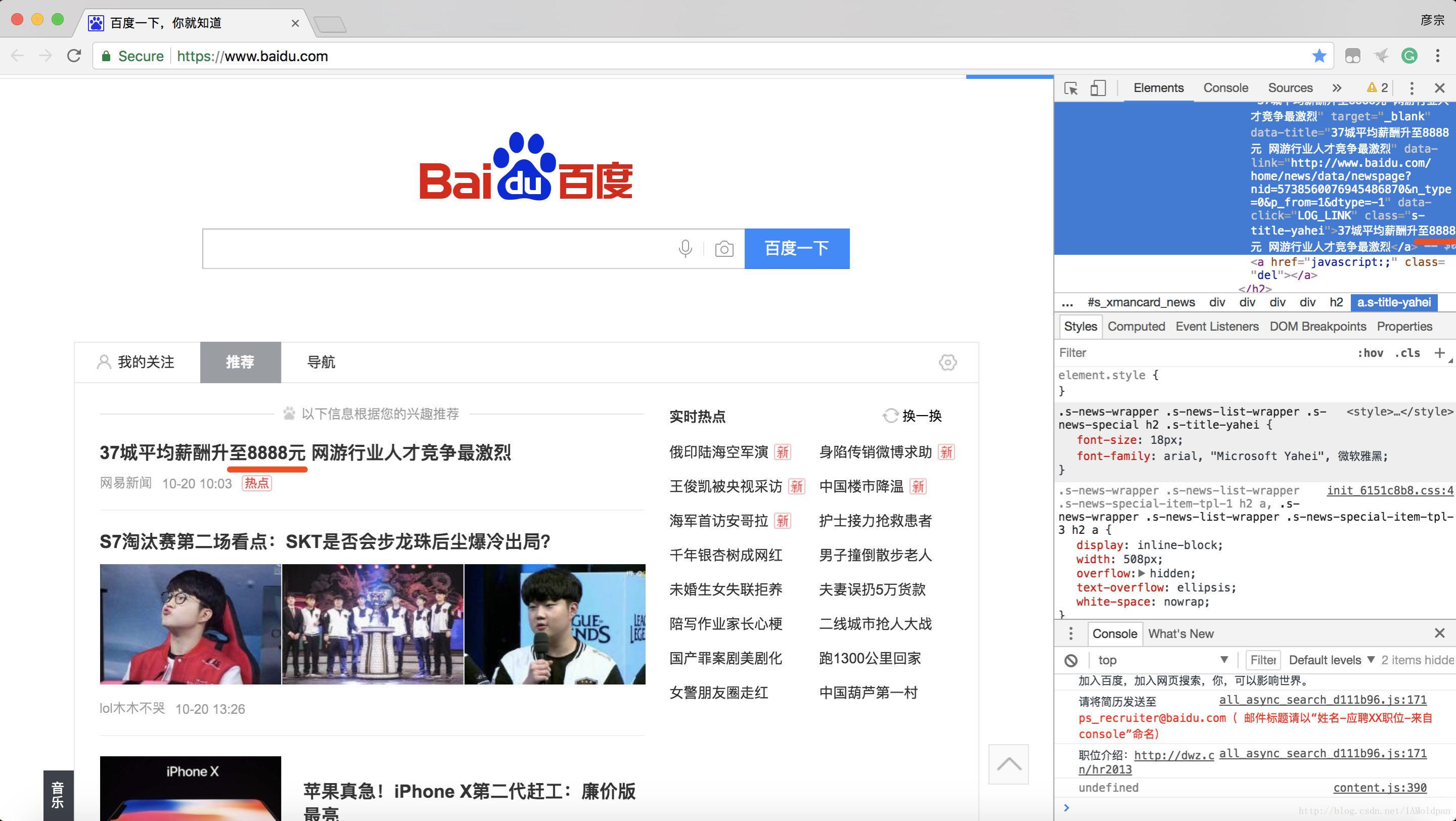Click the grey plane extension icon
The image size is (1456, 821).
tap(1381, 56)
